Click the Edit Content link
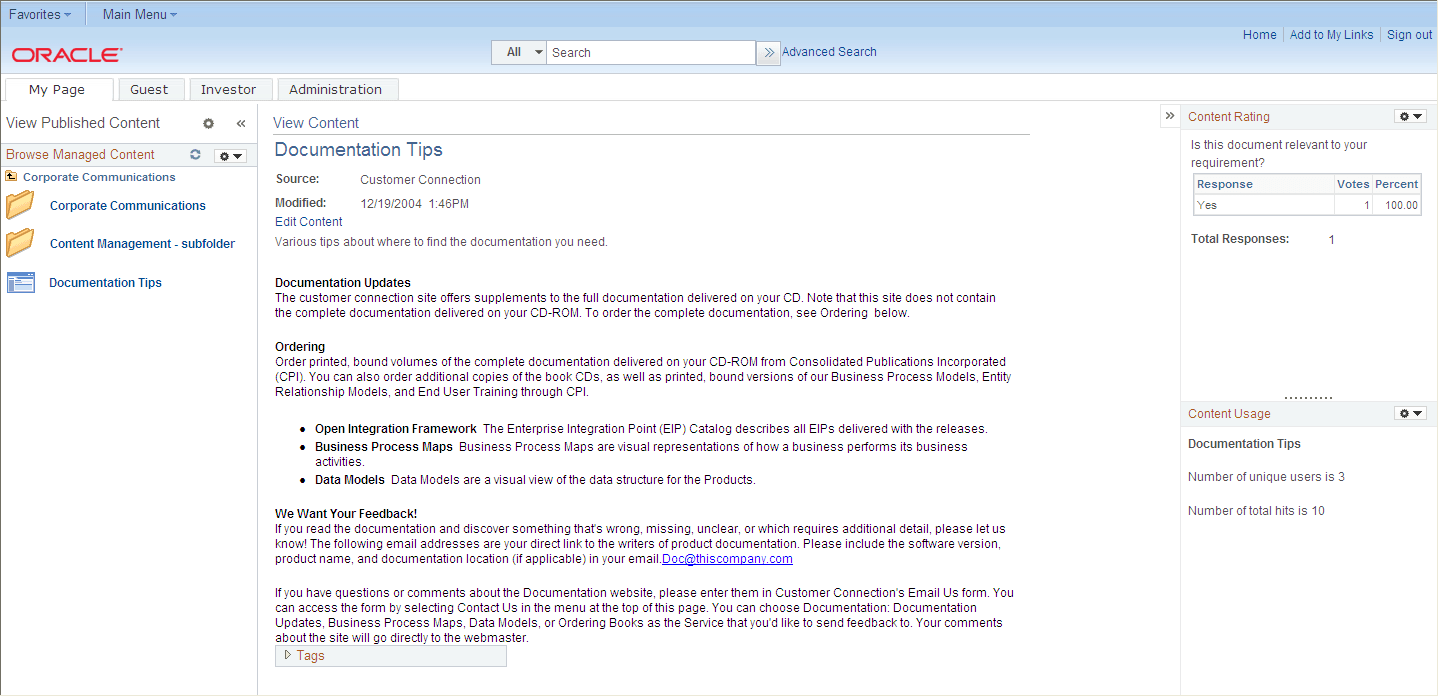The width and height of the screenshot is (1438, 696). pyautogui.click(x=308, y=221)
